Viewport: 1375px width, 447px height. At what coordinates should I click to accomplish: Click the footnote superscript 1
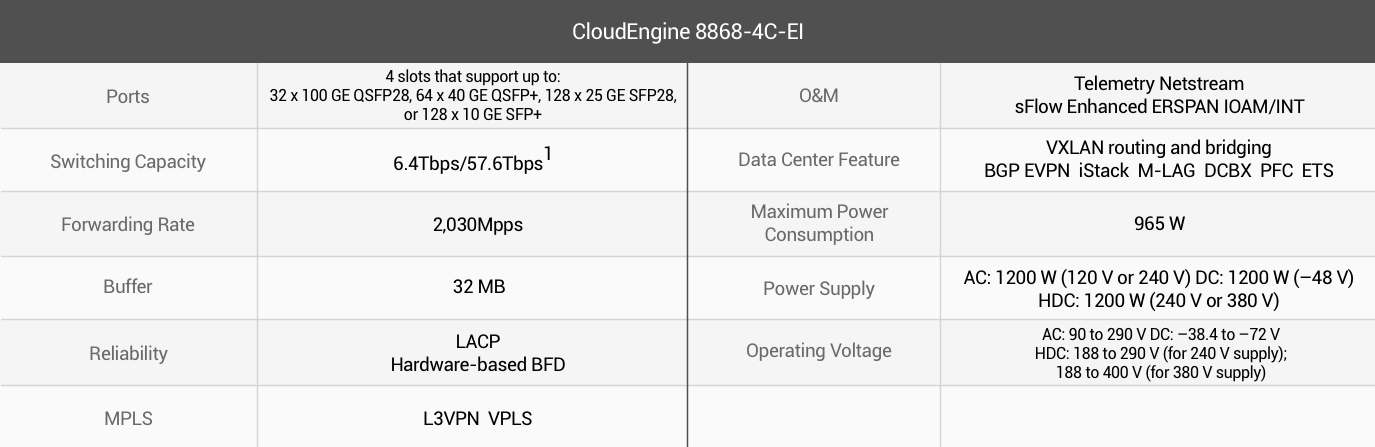[548, 154]
